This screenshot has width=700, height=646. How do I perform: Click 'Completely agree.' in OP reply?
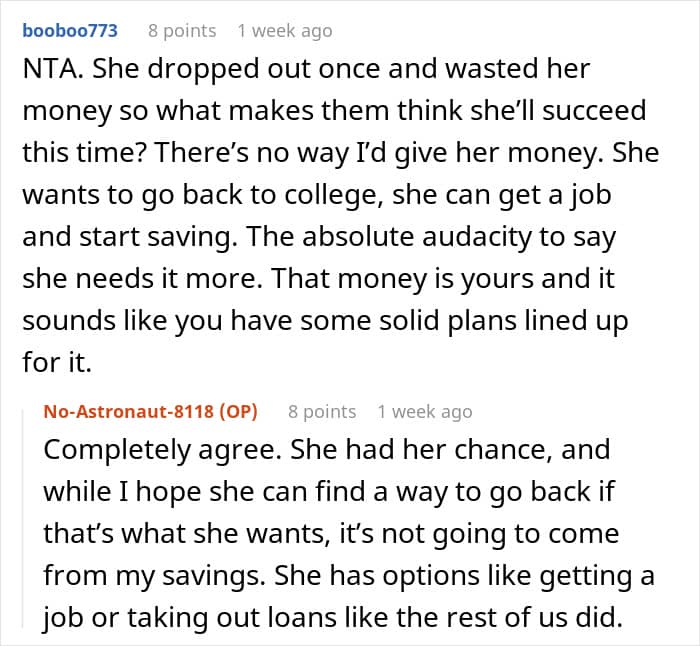(162, 450)
